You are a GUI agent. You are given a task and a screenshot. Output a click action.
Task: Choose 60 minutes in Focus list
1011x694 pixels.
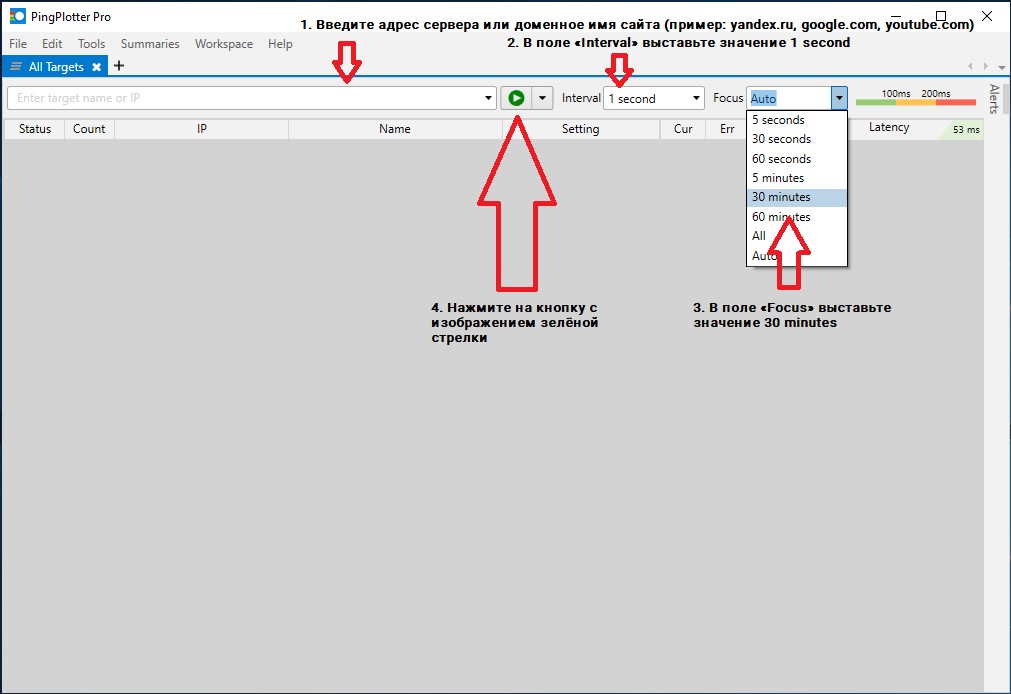797,217
